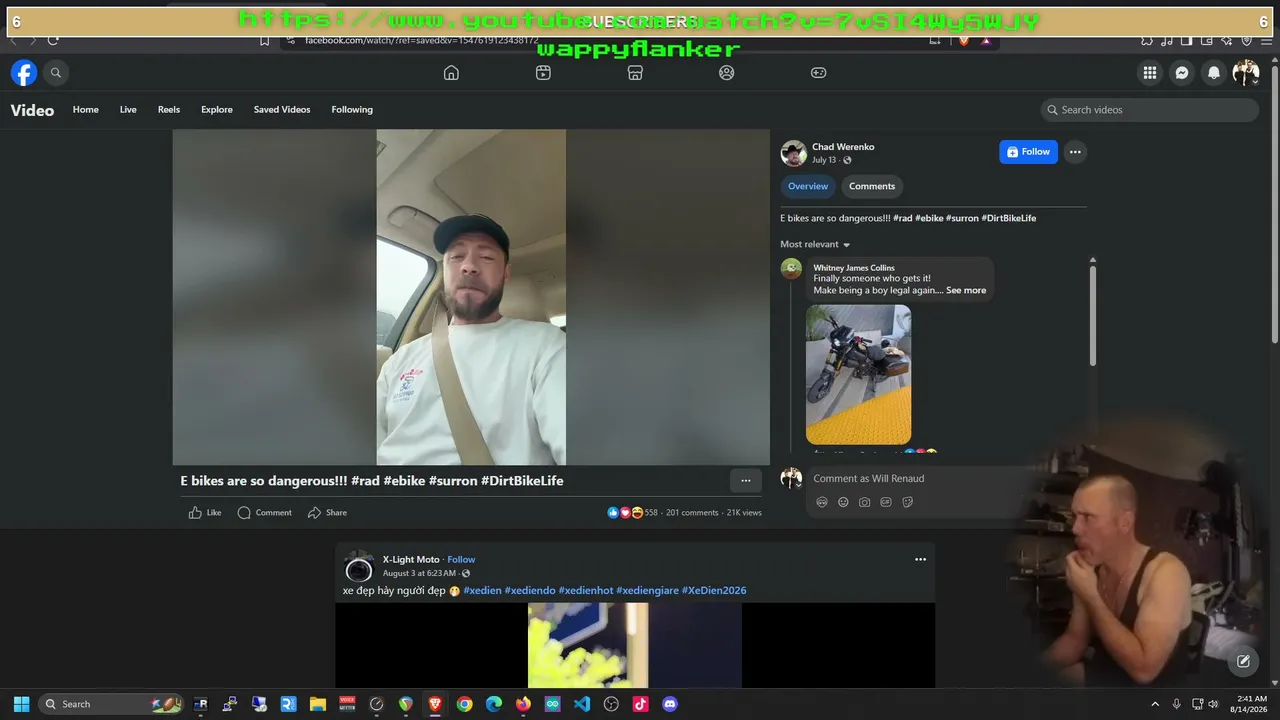Open Whitney James Collins' profile

pos(854,268)
